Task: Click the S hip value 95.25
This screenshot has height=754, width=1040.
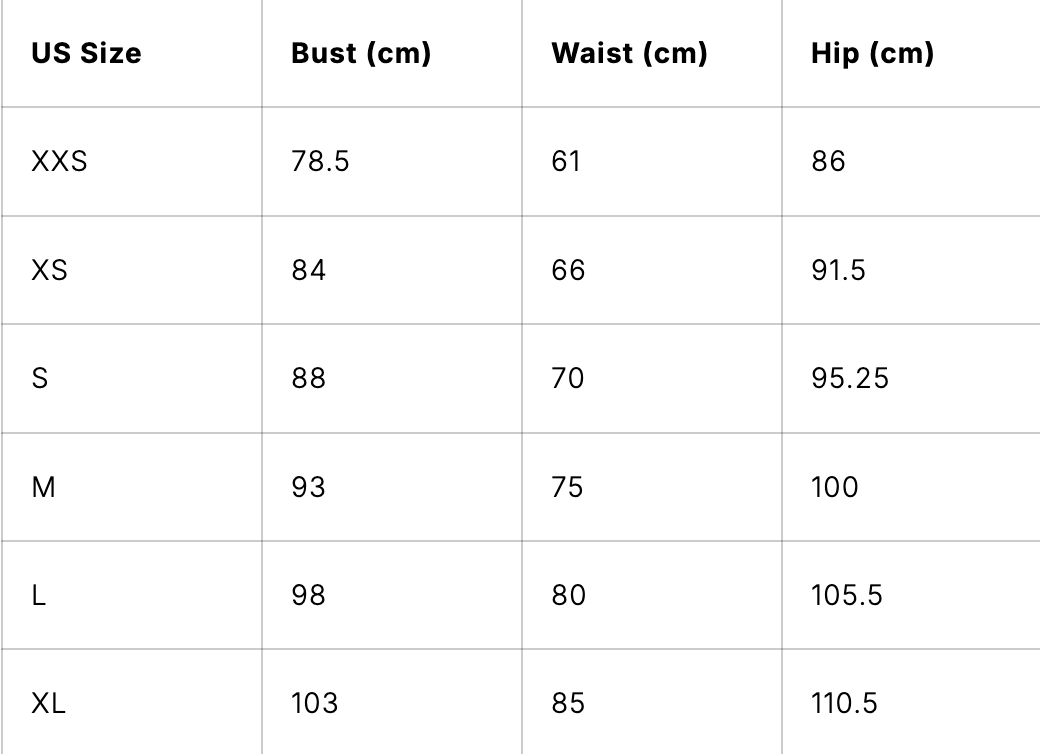Action: [x=850, y=379]
